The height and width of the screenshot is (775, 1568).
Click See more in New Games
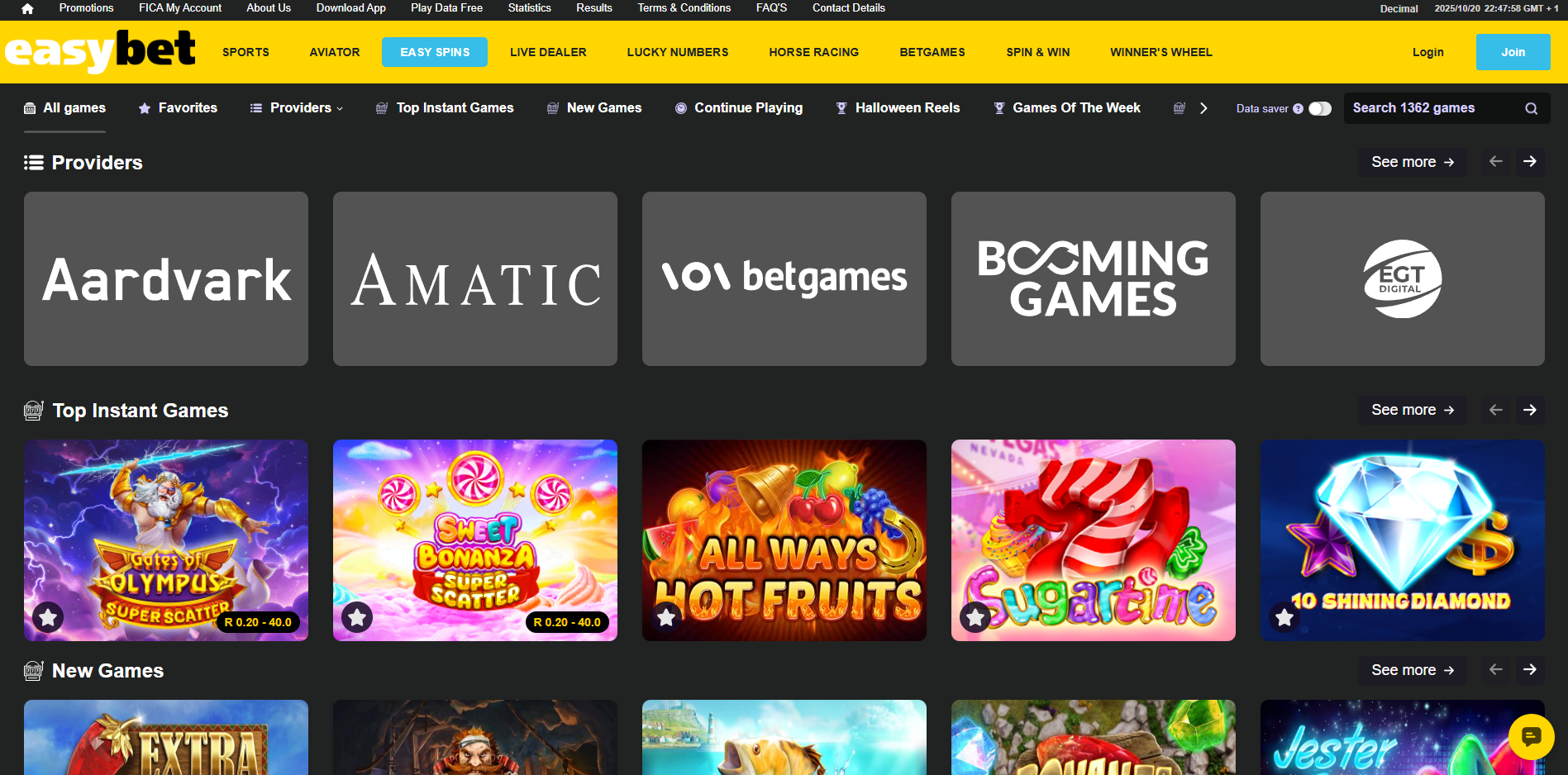point(1412,670)
